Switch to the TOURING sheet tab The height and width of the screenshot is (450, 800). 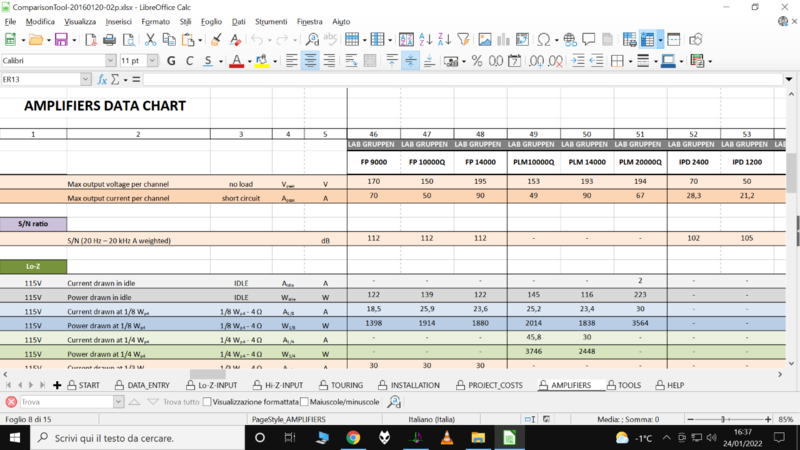340,385
